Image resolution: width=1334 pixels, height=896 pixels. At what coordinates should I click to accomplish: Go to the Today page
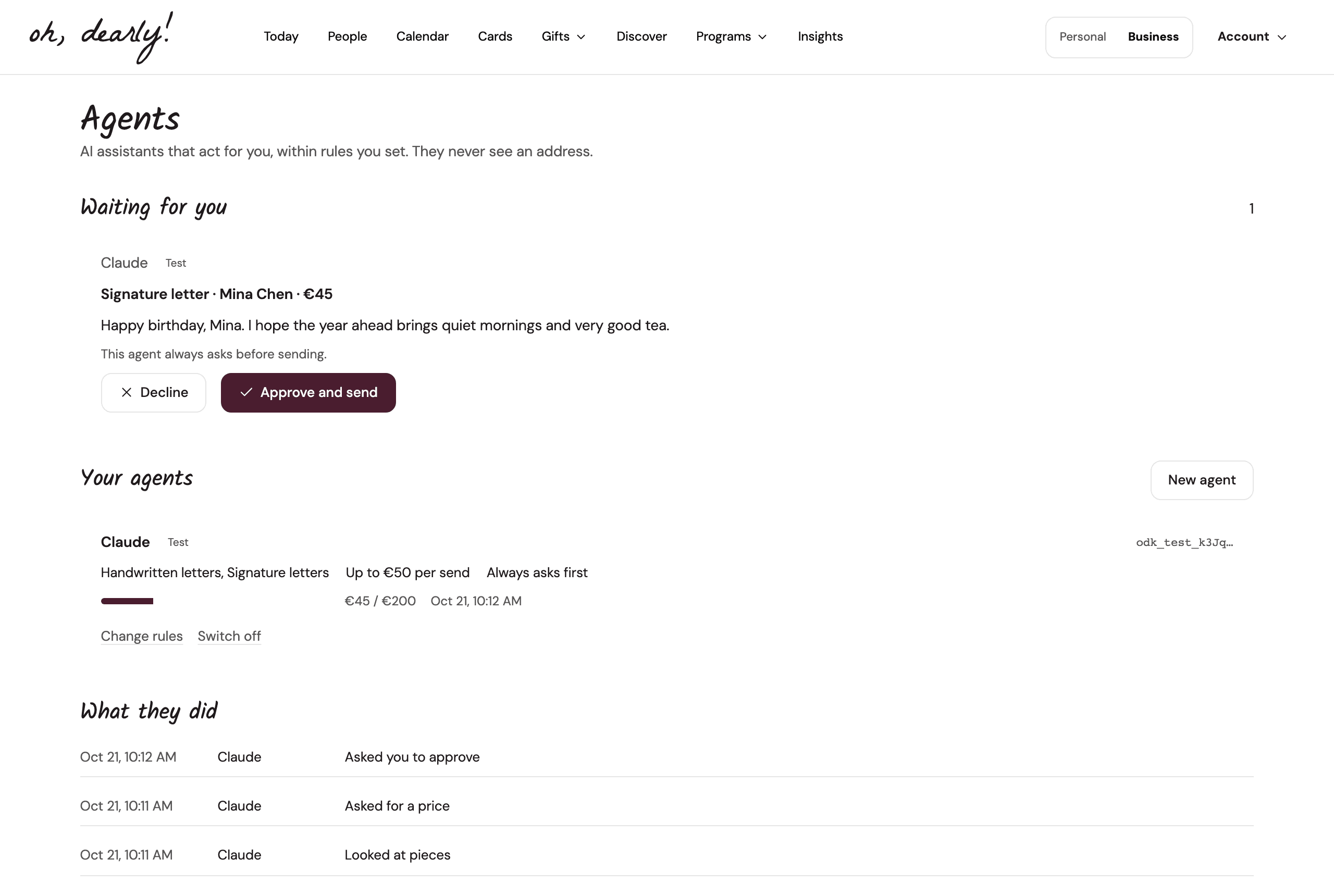pyautogui.click(x=281, y=36)
